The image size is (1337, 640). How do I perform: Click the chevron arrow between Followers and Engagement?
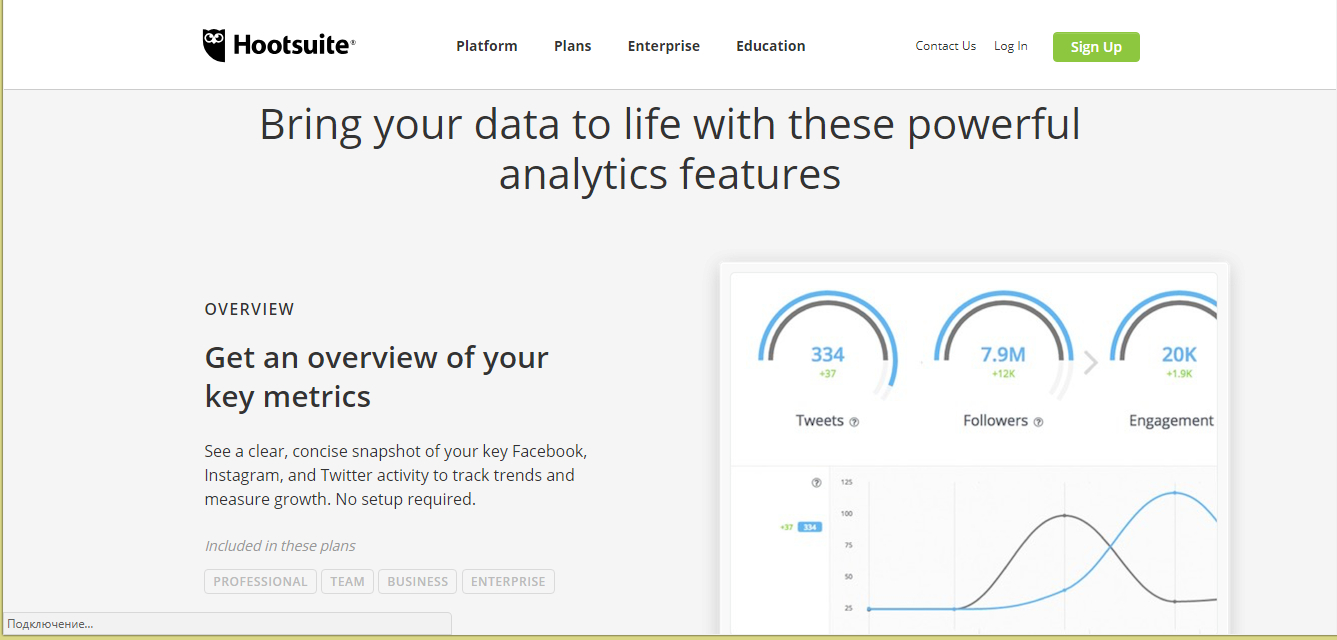point(1091,363)
